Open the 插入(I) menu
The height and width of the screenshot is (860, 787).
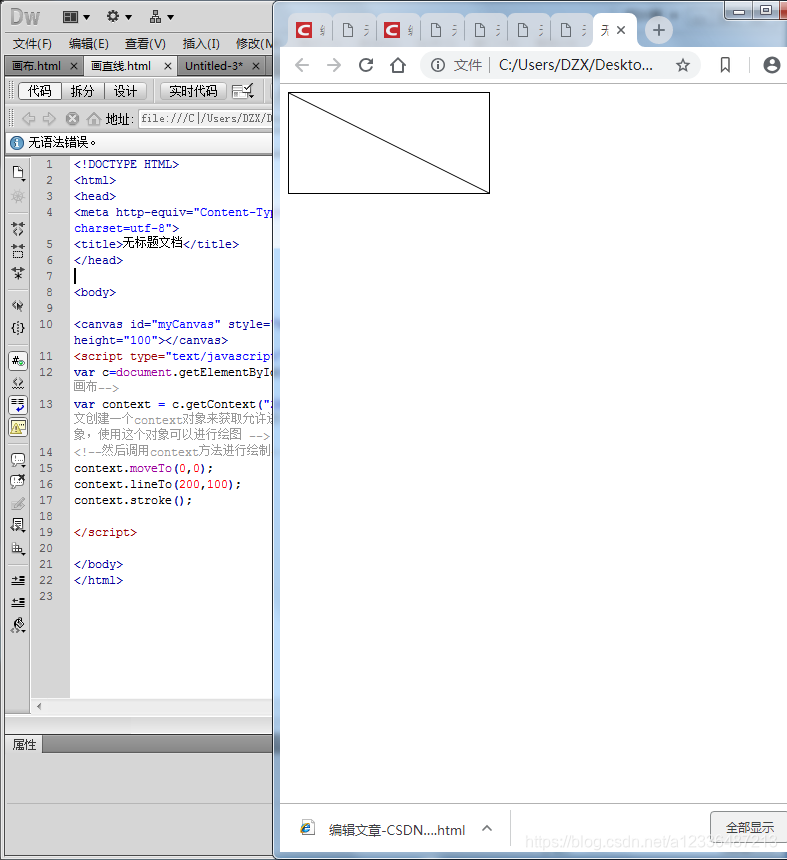pos(201,43)
